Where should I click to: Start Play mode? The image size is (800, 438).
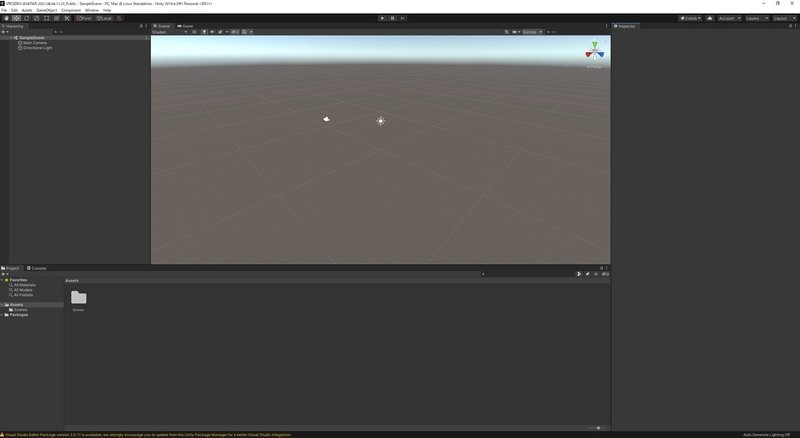click(382, 18)
